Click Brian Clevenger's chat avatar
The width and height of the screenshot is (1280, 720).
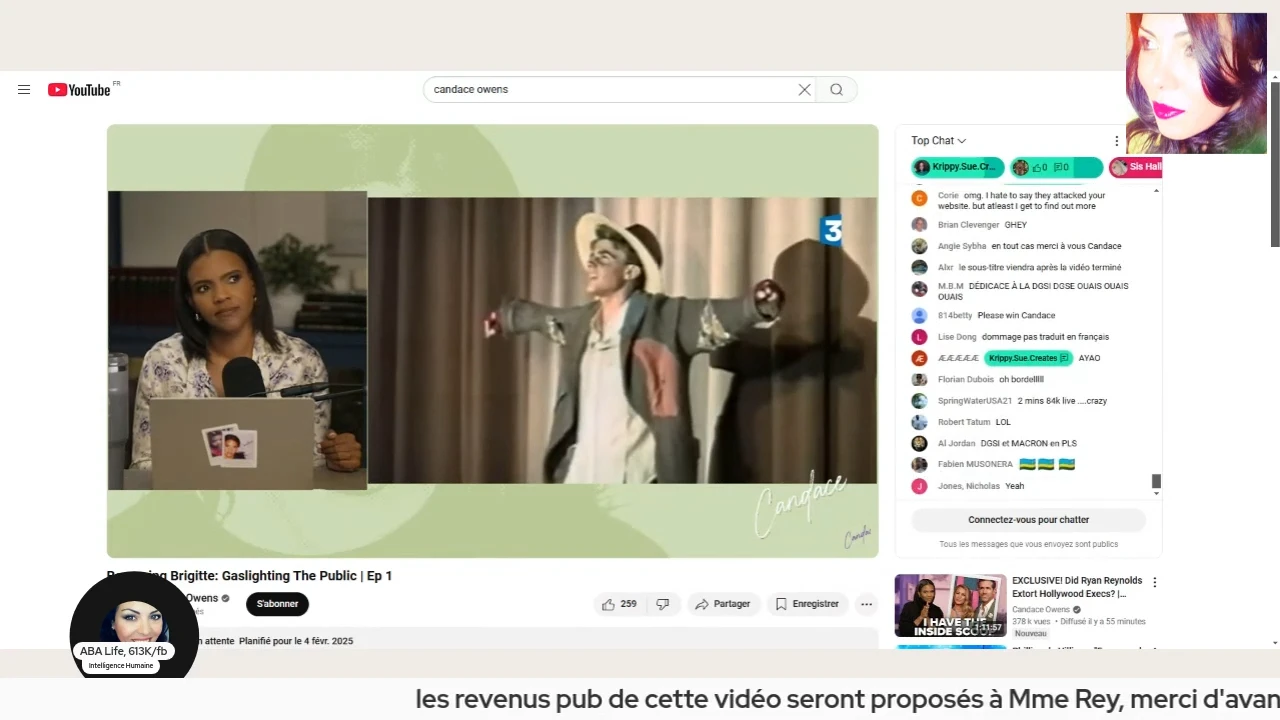coord(919,225)
